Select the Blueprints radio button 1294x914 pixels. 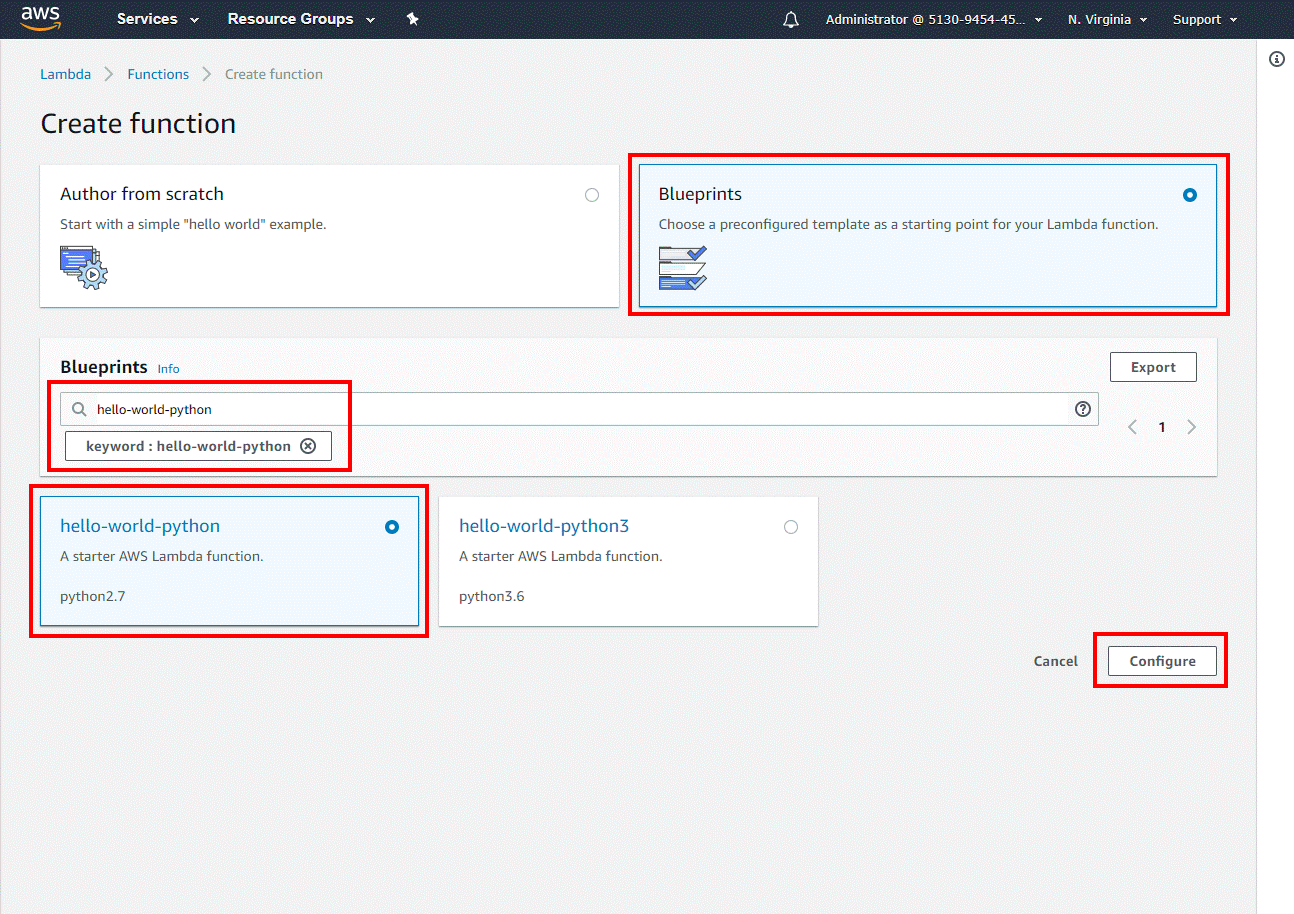pyautogui.click(x=1190, y=195)
